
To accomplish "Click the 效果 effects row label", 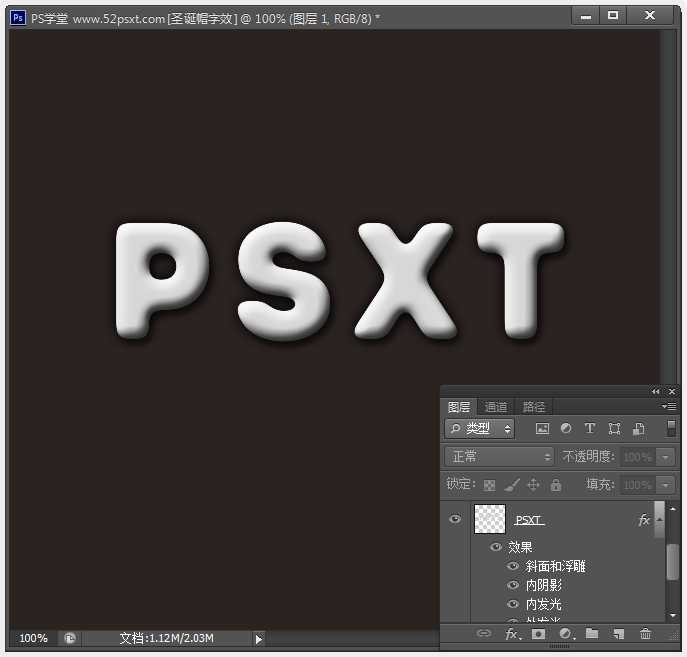I will (x=520, y=547).
